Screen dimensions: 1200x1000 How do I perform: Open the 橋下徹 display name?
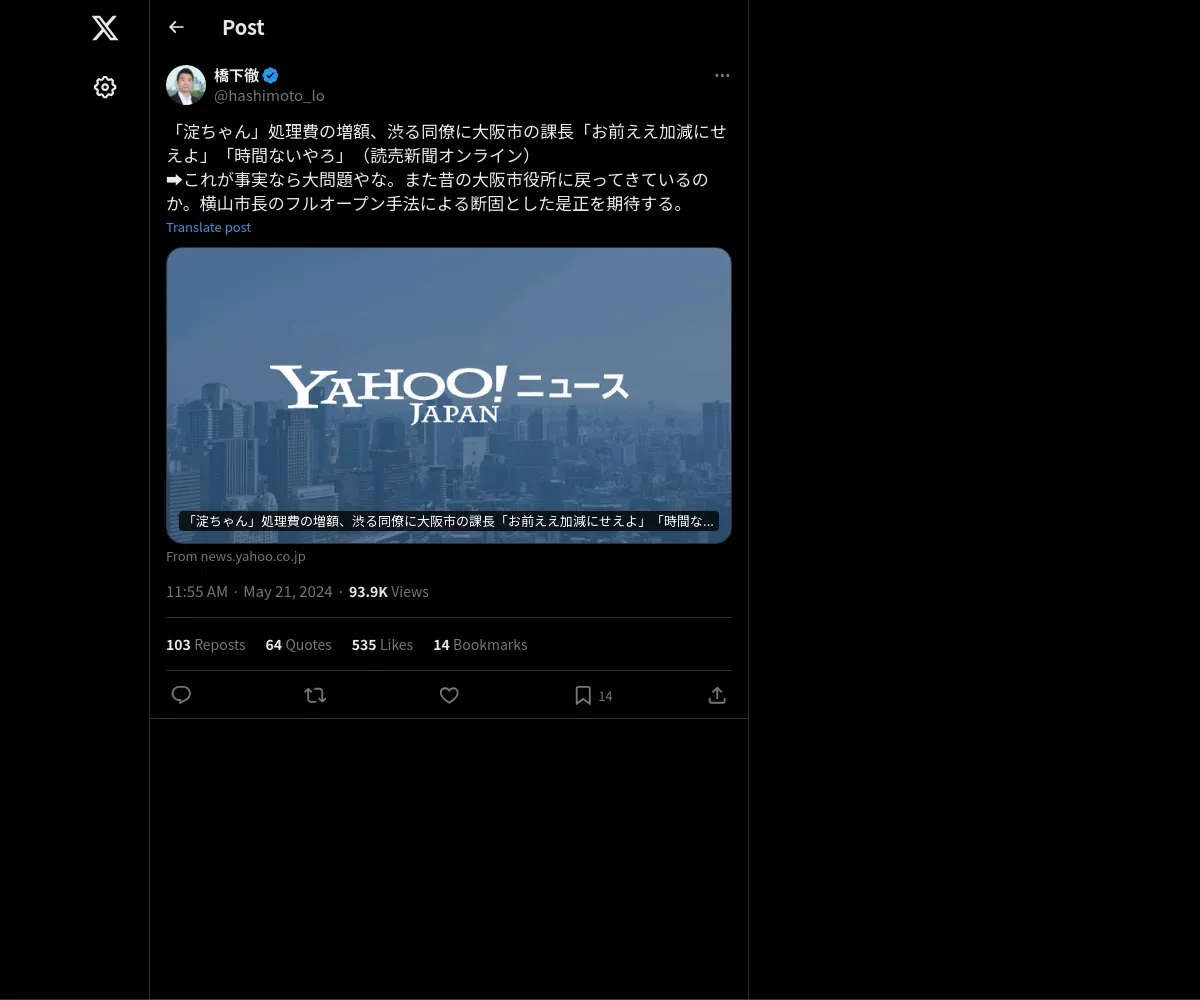tap(236, 75)
